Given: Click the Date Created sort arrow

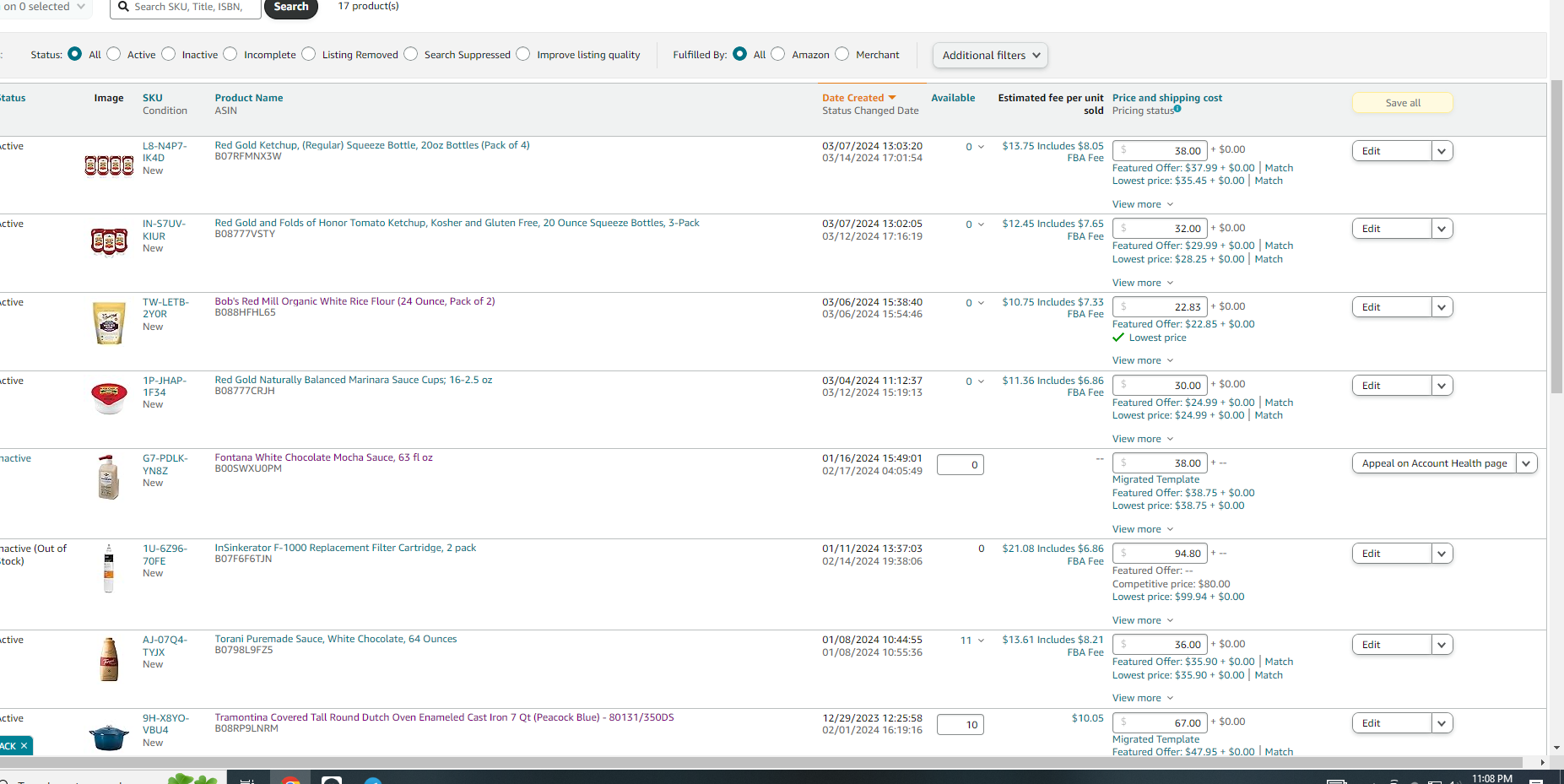Looking at the screenshot, I should tap(892, 98).
